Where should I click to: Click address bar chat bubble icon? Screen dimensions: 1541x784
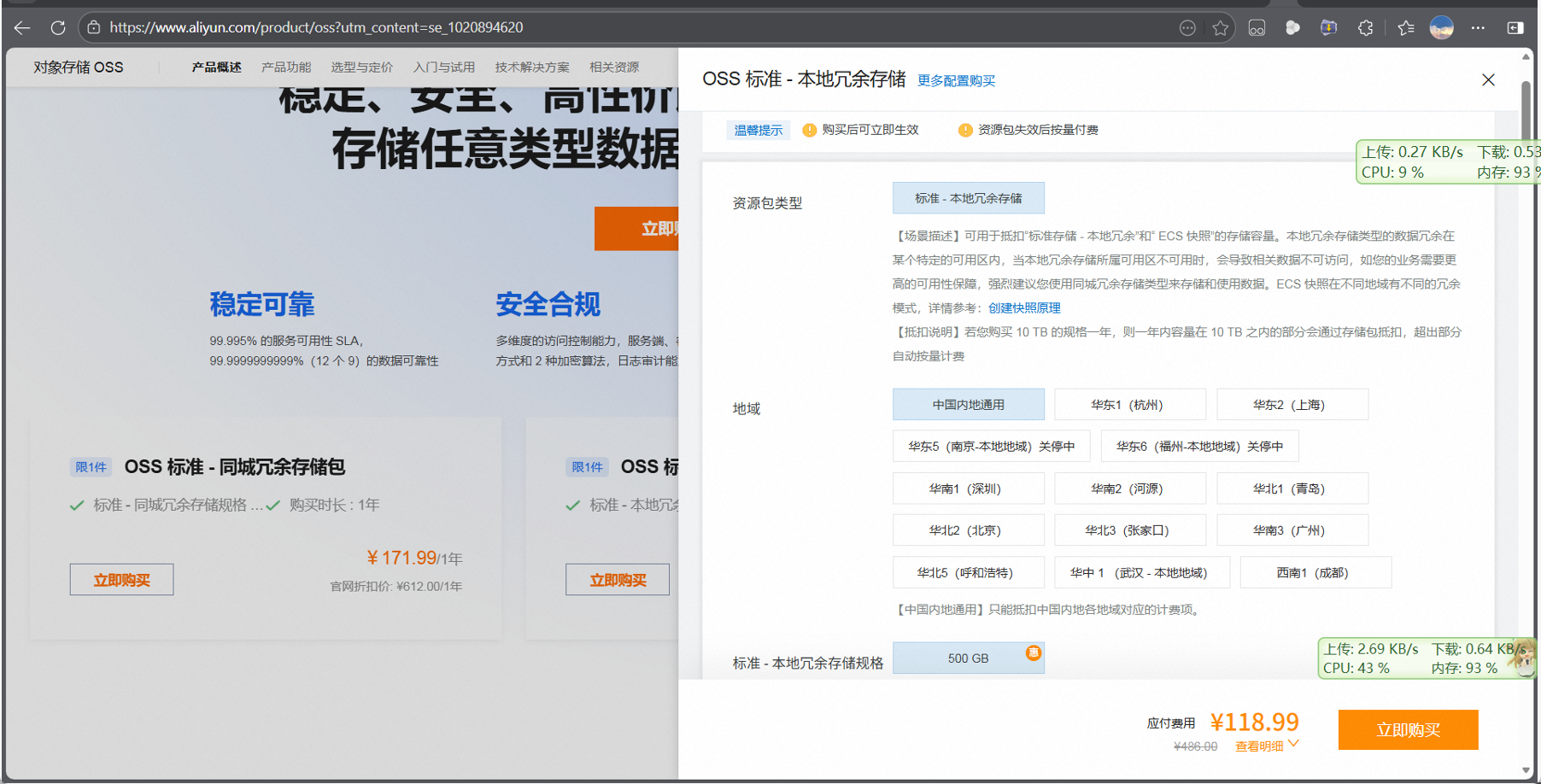1187,28
